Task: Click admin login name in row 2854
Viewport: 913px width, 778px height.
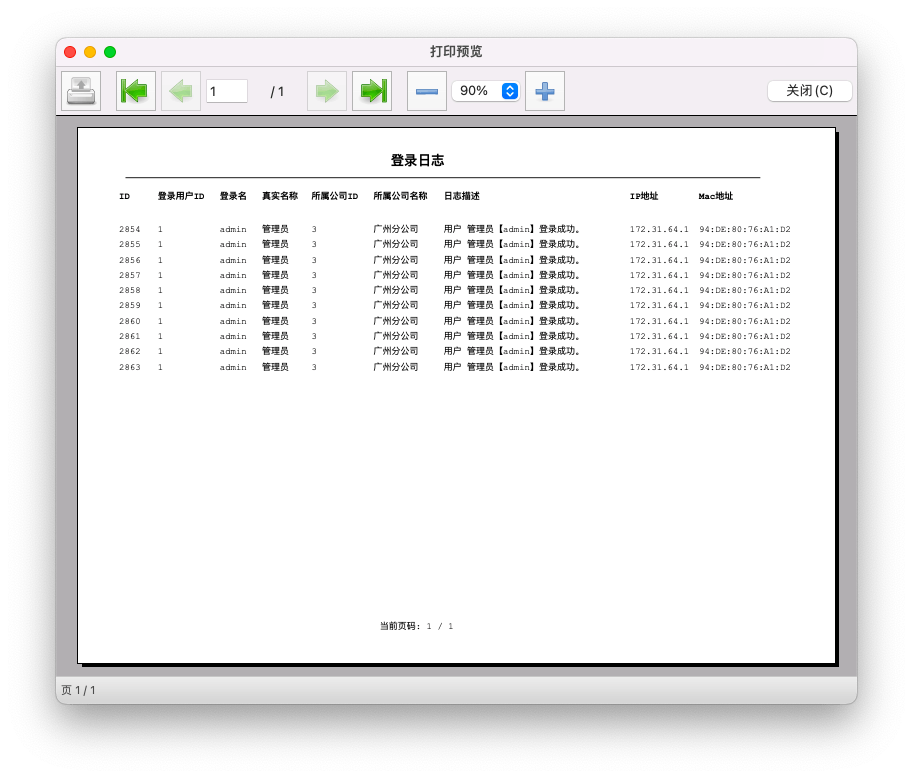Action: [x=233, y=229]
